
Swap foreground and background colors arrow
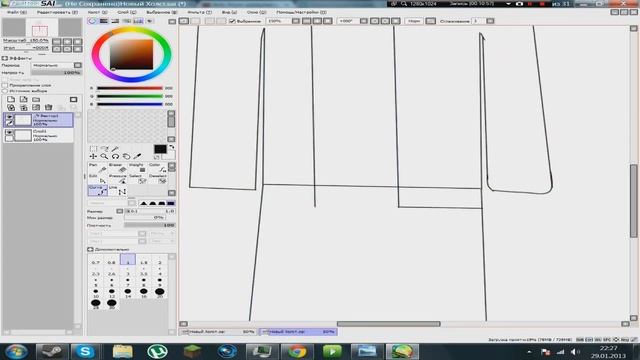pyautogui.click(x=172, y=147)
